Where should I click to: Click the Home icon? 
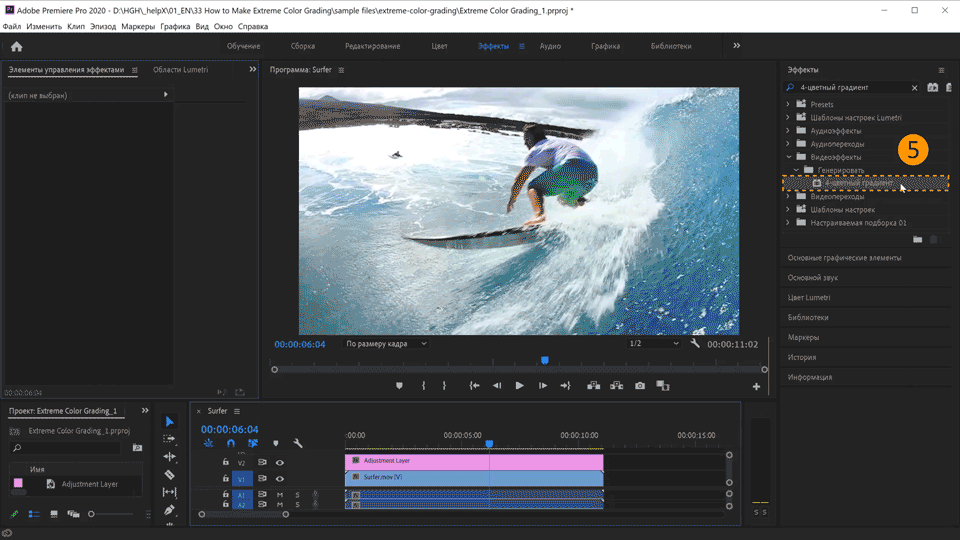pos(16,46)
